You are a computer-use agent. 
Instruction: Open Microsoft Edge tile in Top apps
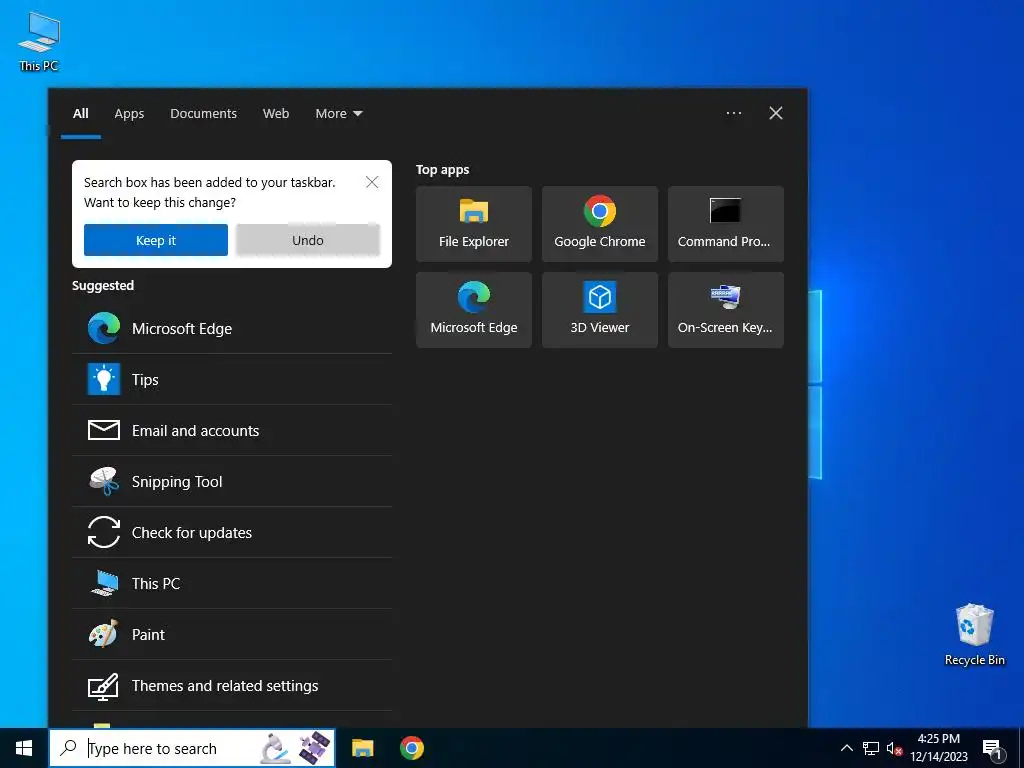pyautogui.click(x=473, y=310)
